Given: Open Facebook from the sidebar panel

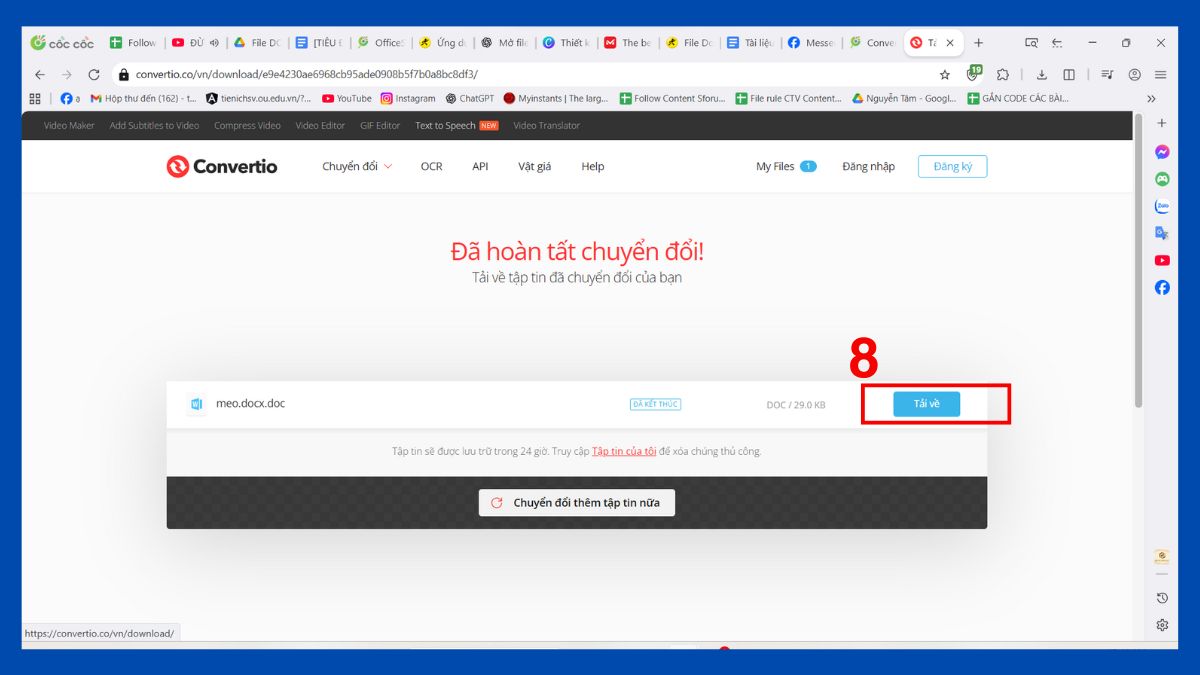Looking at the screenshot, I should tap(1162, 287).
